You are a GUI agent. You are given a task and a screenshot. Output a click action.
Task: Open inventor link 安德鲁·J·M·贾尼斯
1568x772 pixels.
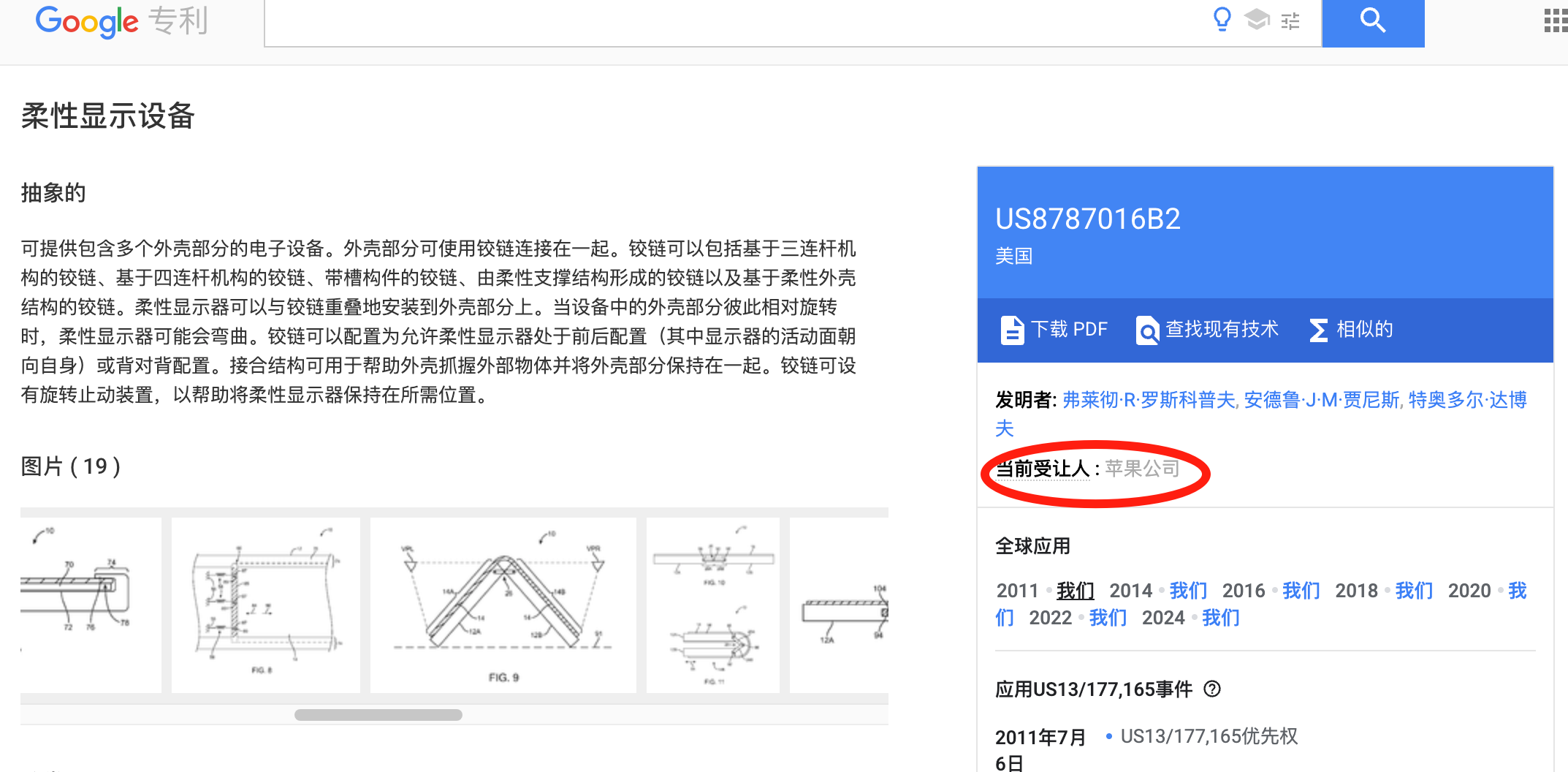[1321, 400]
